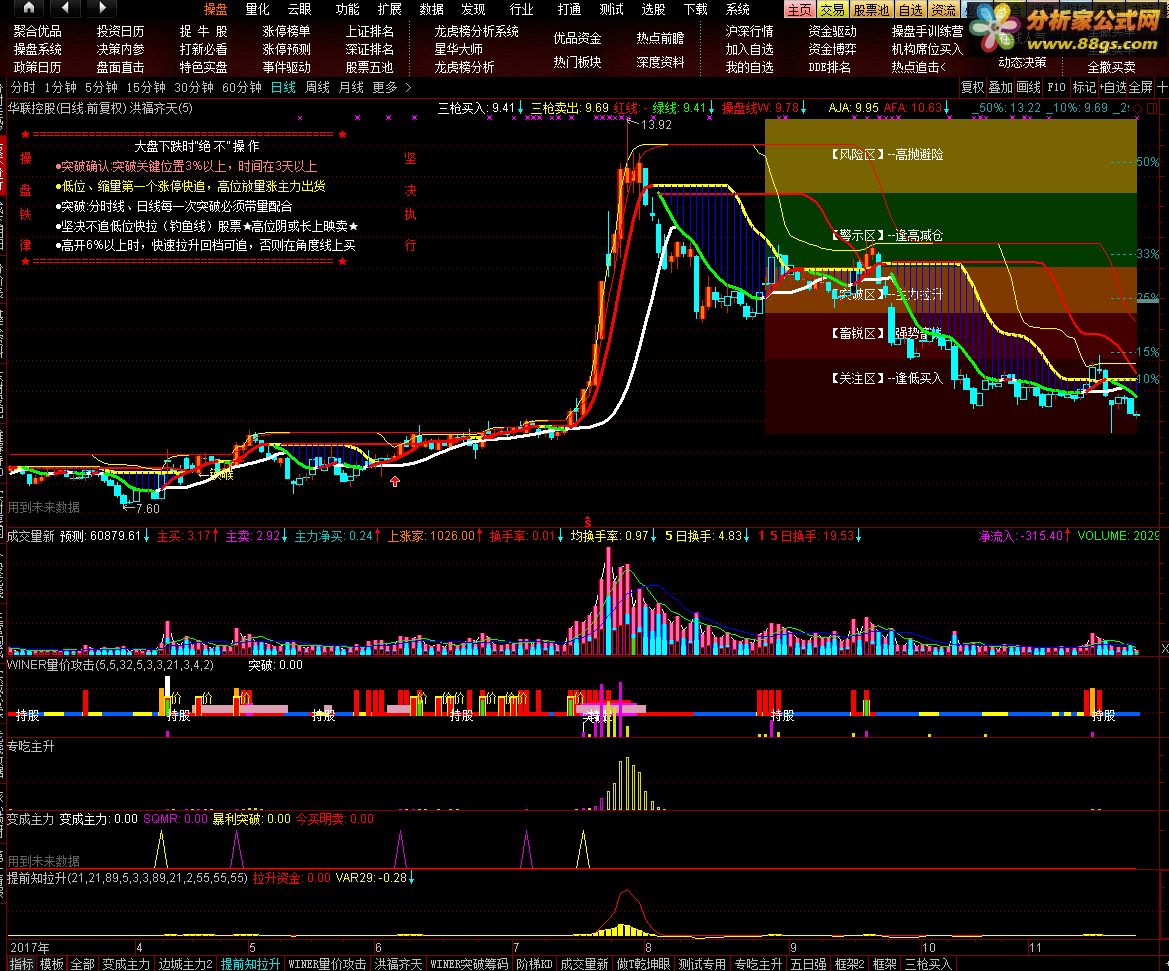Open the 选股 menu
This screenshot has height=971, width=1169.
(x=653, y=9)
